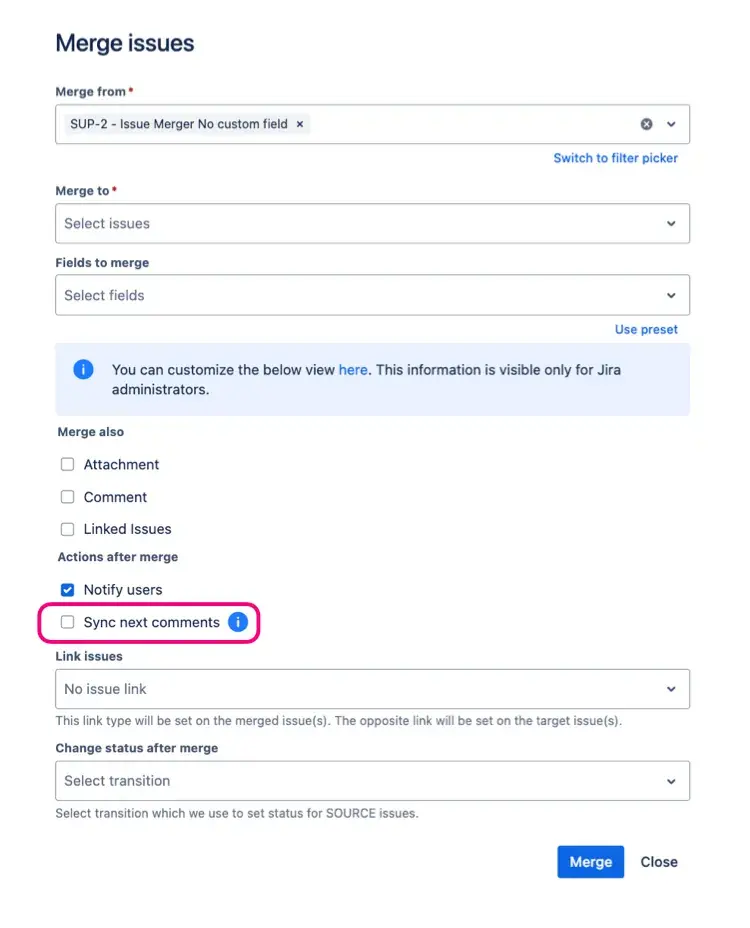Expand the Merge from dropdown arrow

(x=671, y=124)
